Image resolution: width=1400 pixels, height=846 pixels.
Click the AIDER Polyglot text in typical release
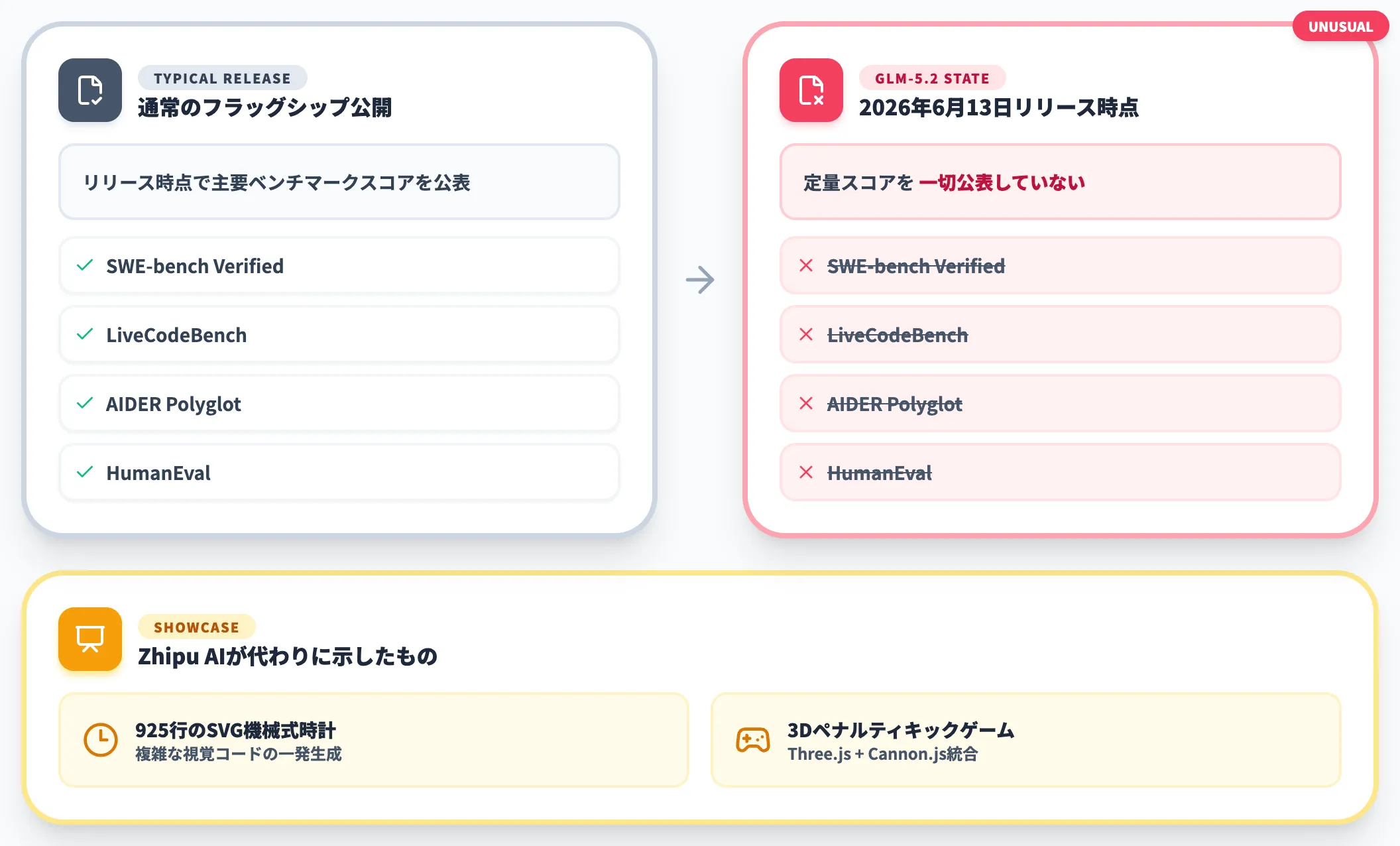point(174,404)
